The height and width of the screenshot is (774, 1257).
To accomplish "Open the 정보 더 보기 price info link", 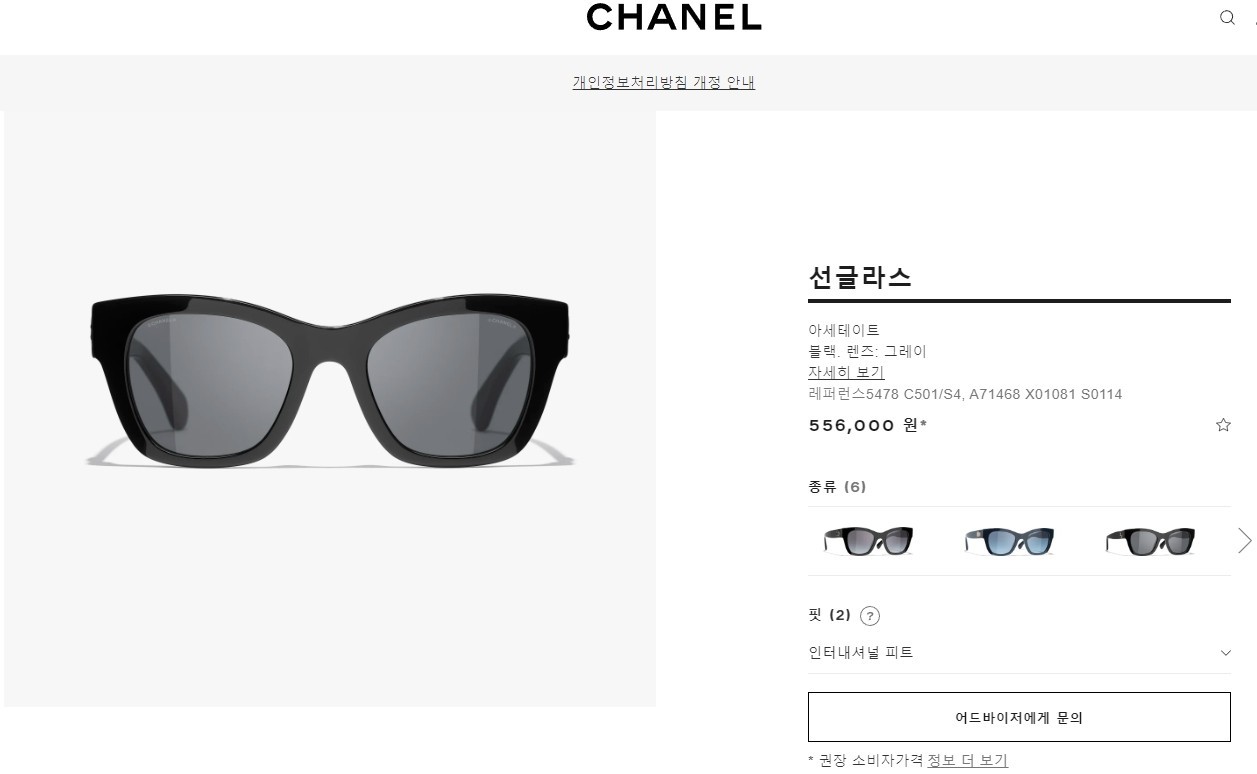I will pos(967,761).
